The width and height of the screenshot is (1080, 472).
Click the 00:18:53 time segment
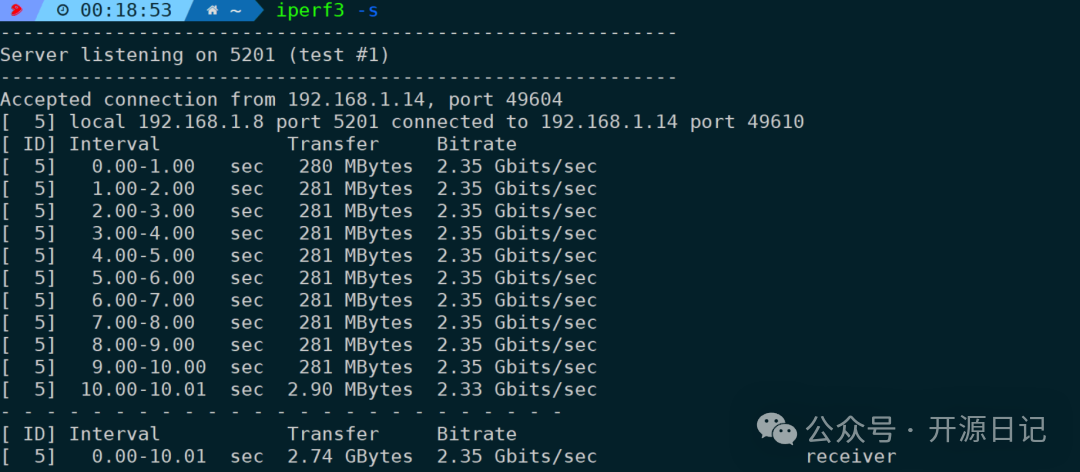[126, 11]
